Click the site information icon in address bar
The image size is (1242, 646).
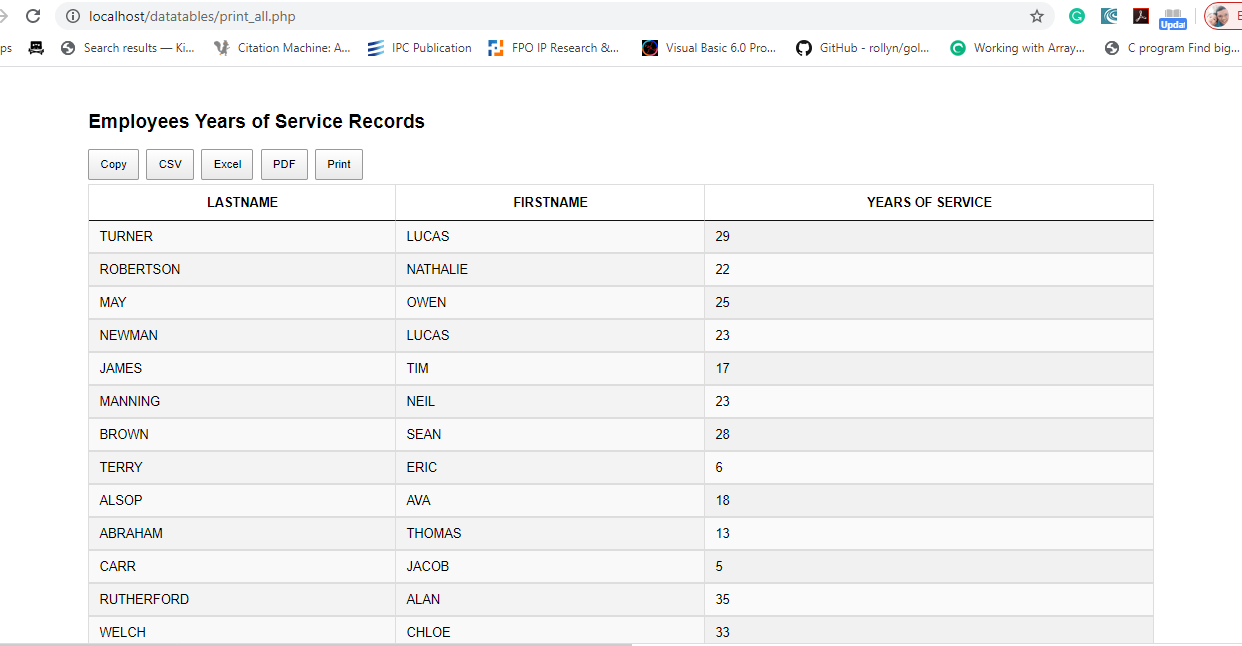[72, 16]
